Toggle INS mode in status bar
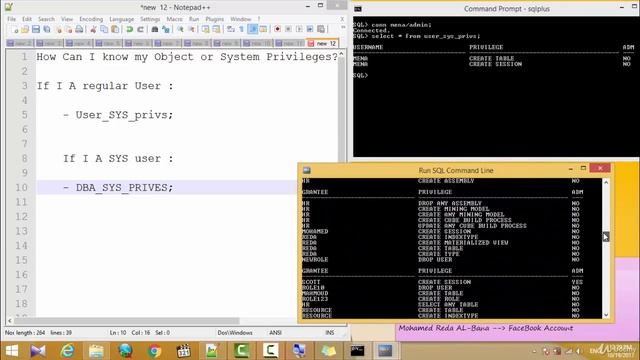640x360 pixels. point(330,333)
